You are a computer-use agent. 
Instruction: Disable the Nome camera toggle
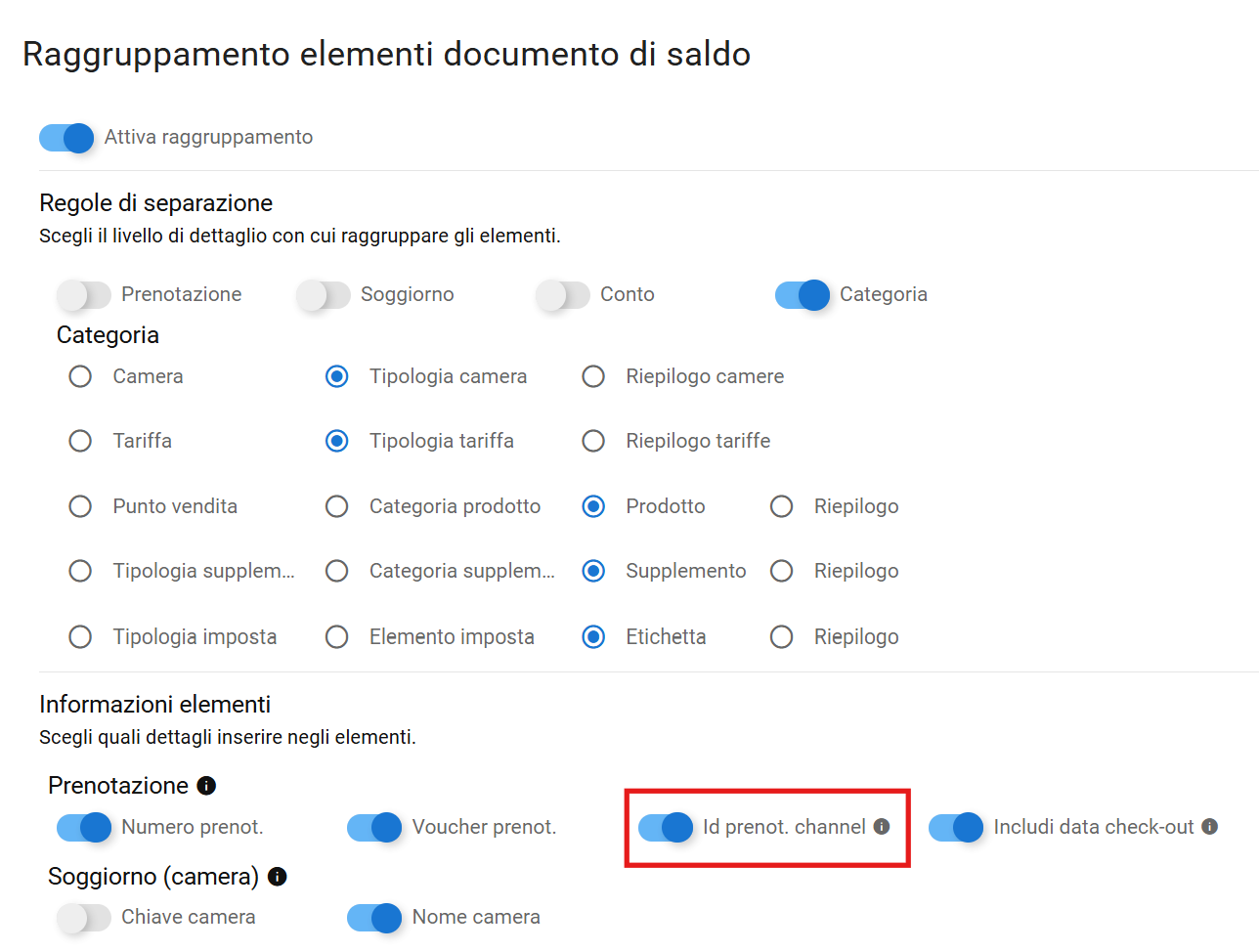pos(374,918)
